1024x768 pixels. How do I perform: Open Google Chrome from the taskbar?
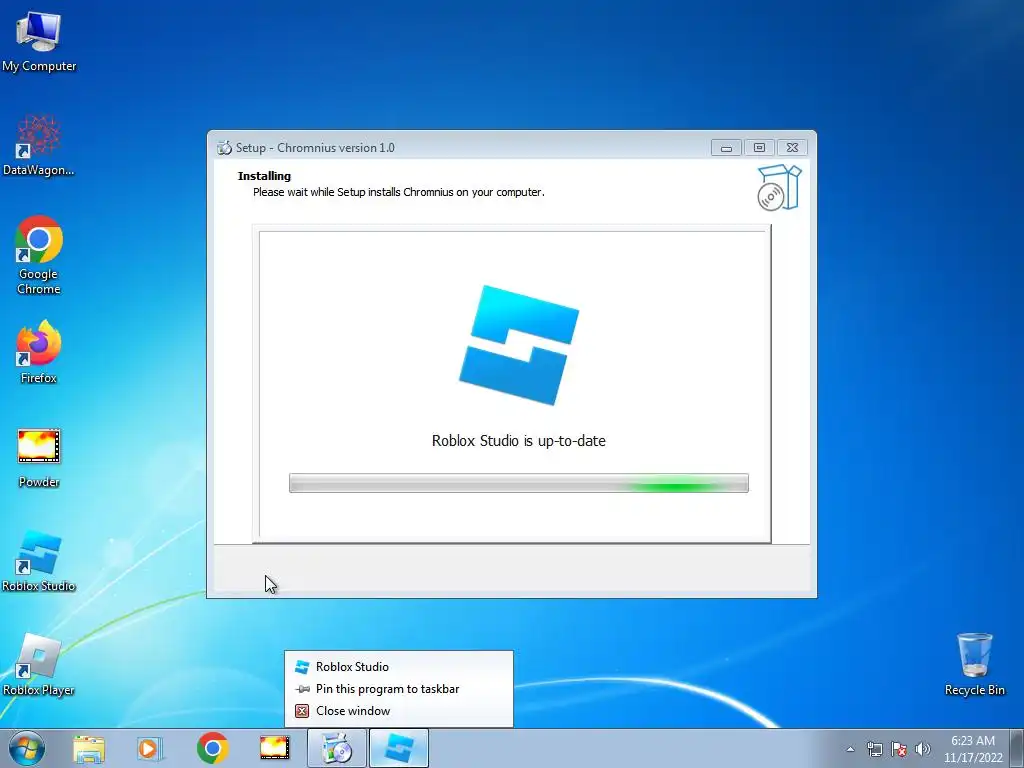(212, 748)
